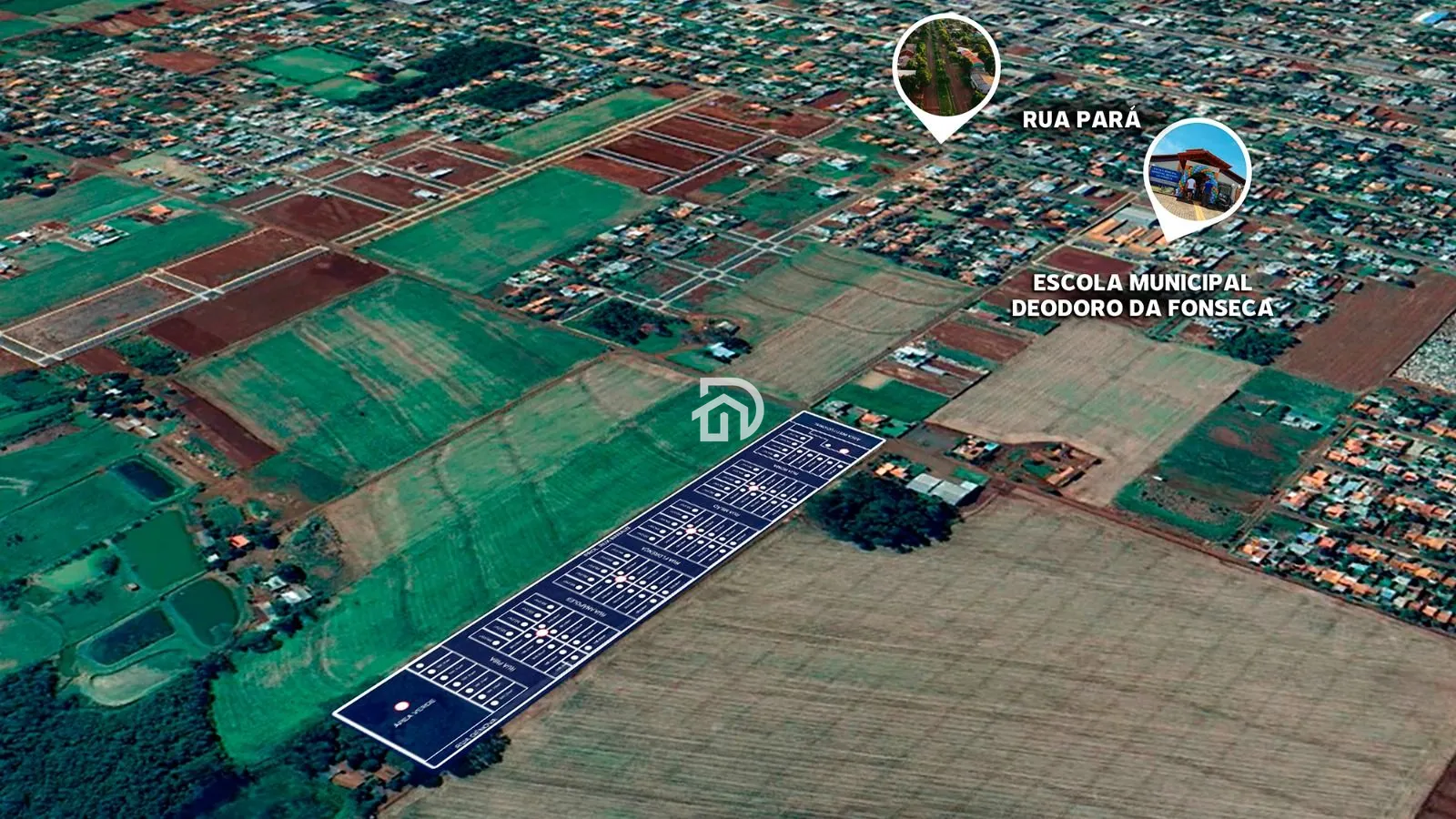Click the red hotspot above Rua Florença

click(x=691, y=531)
